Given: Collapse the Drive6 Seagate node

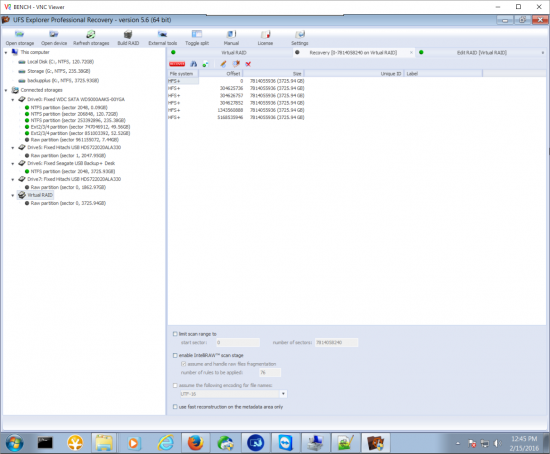Looking at the screenshot, I should click(13, 163).
